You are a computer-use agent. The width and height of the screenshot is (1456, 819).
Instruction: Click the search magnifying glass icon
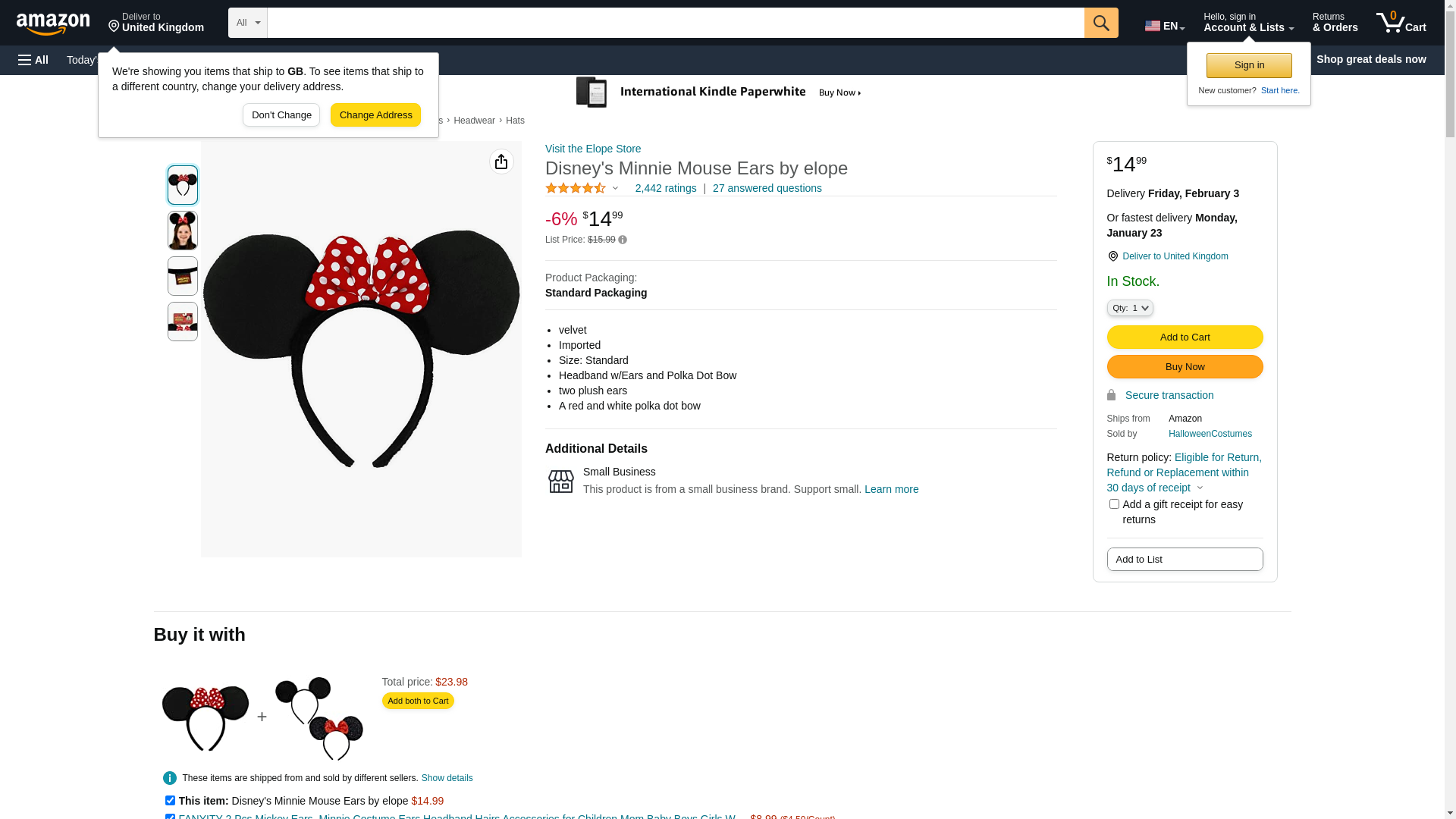tap(1101, 23)
